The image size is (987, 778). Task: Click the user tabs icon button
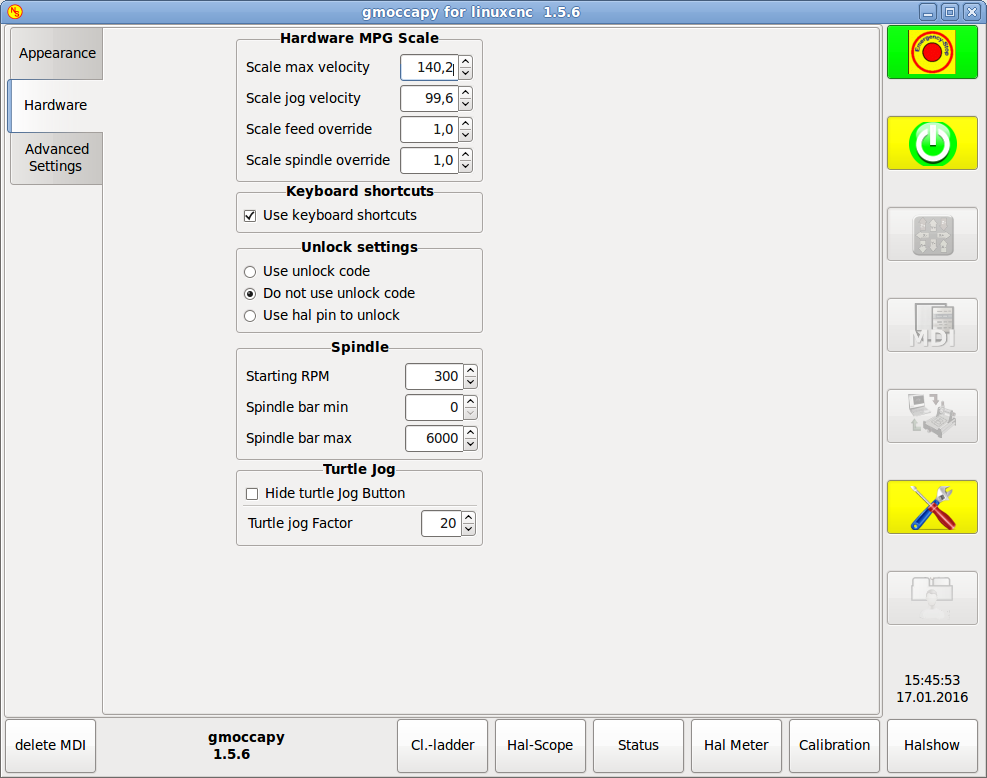click(x=932, y=598)
